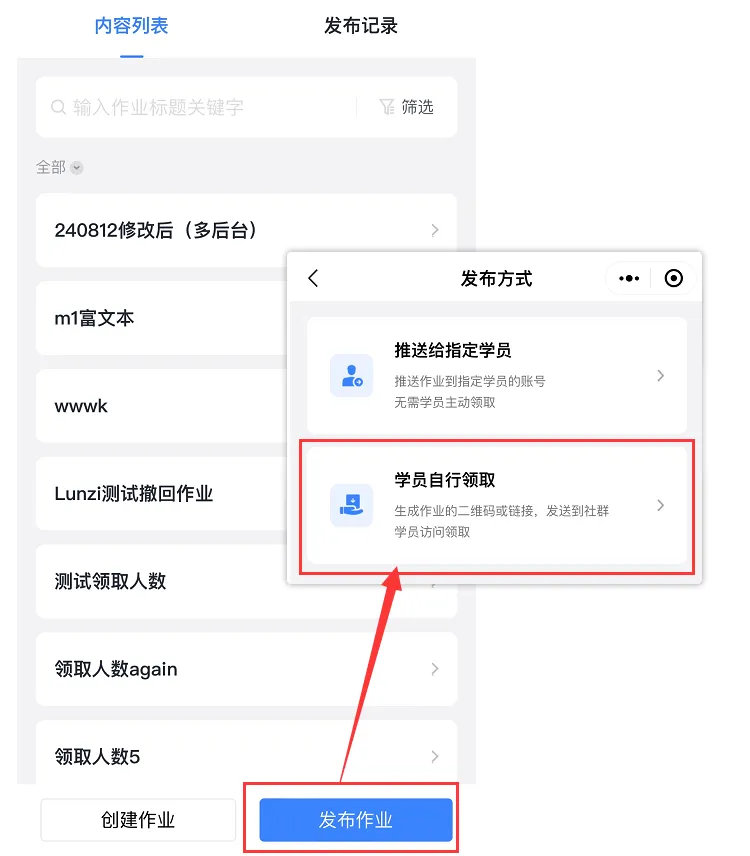Open chevron for 240812修改后（多后台）
Screen dimensions: 750x856
click(435, 230)
